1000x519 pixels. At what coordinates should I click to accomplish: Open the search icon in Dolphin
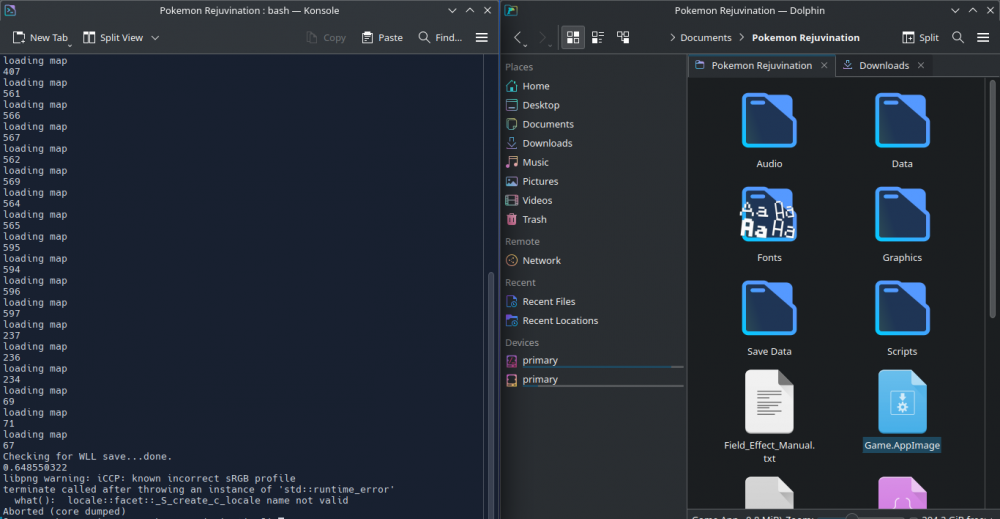point(957,38)
